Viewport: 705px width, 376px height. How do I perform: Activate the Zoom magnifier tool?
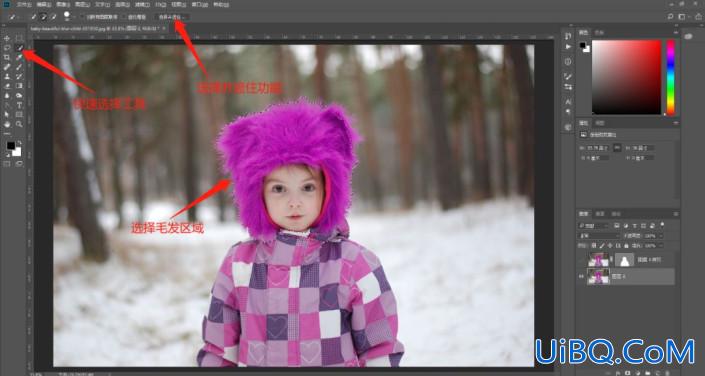19,124
